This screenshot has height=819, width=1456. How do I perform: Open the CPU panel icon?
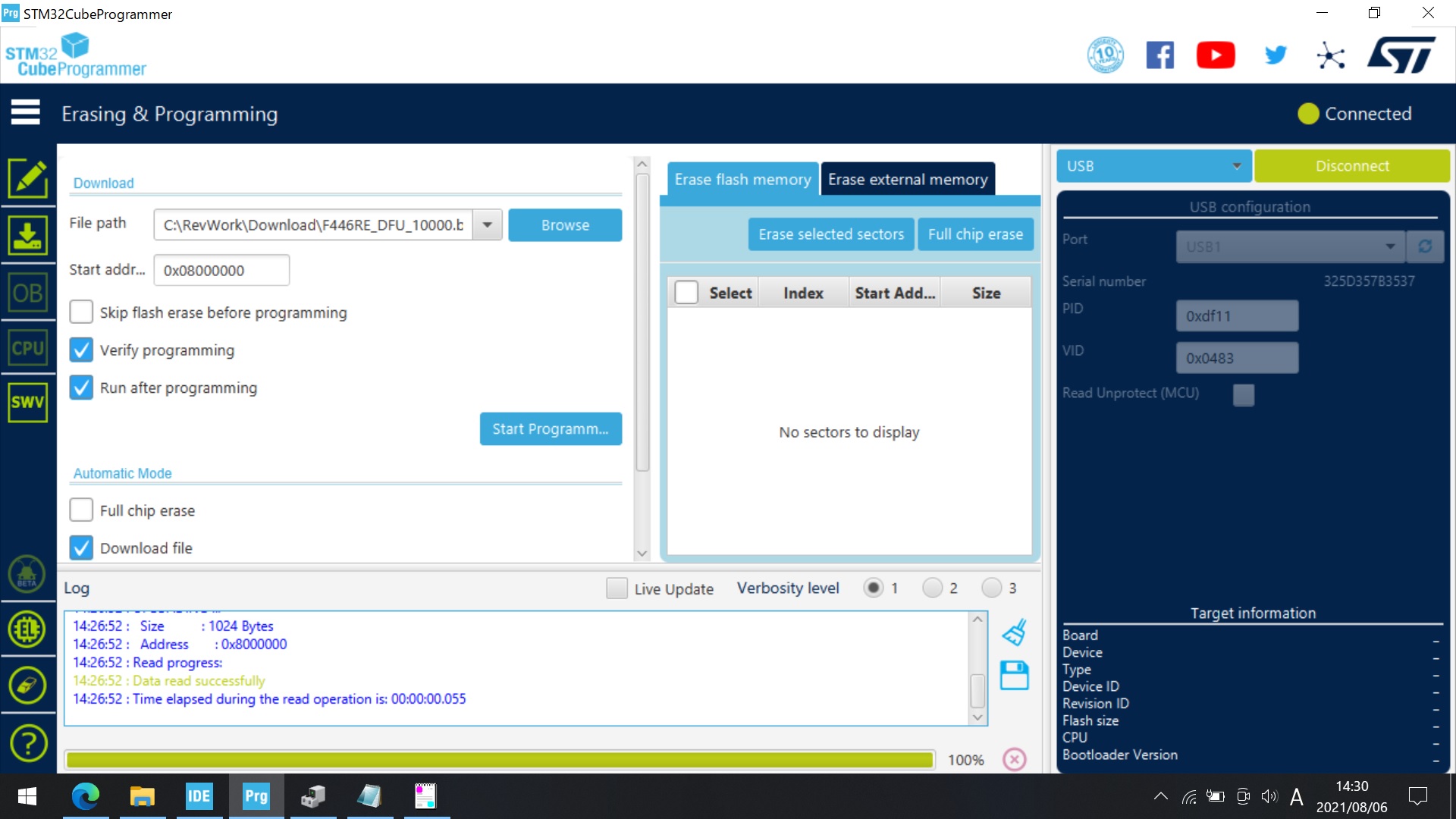tap(28, 348)
